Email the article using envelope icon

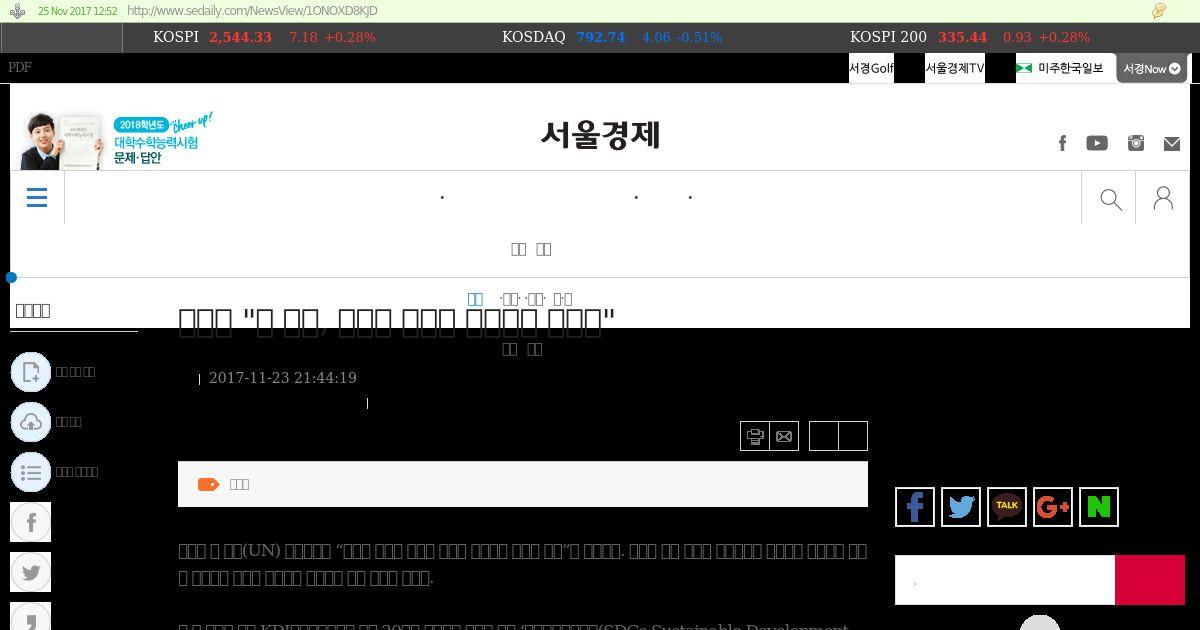[784, 436]
